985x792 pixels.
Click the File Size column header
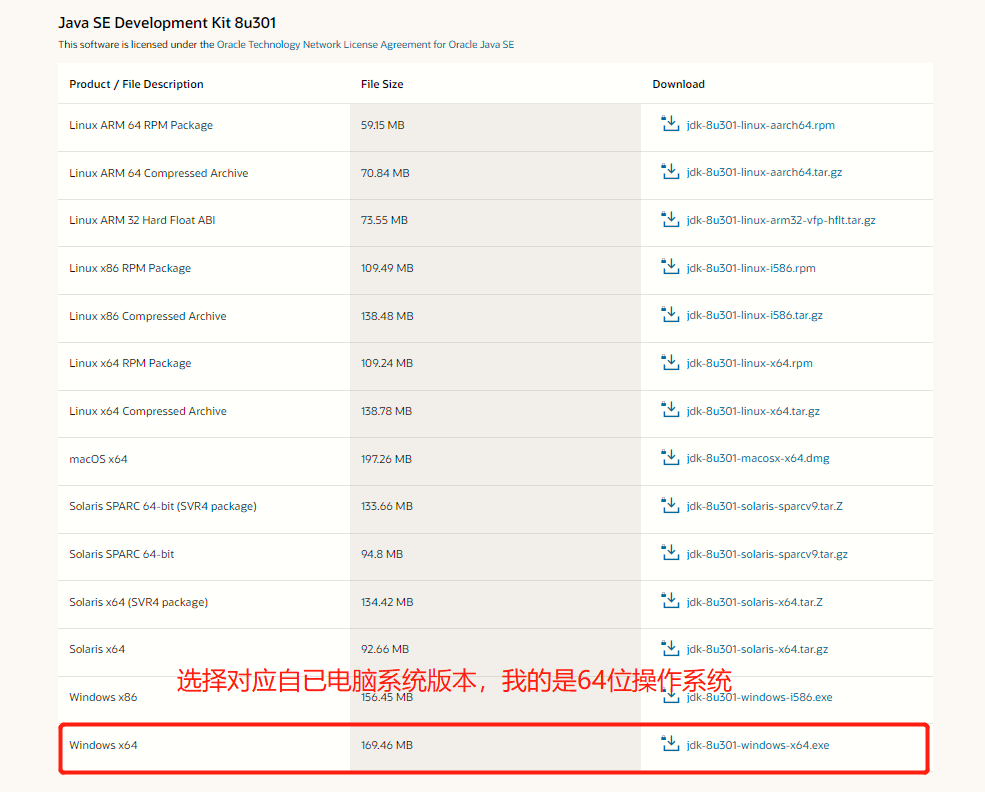382,84
